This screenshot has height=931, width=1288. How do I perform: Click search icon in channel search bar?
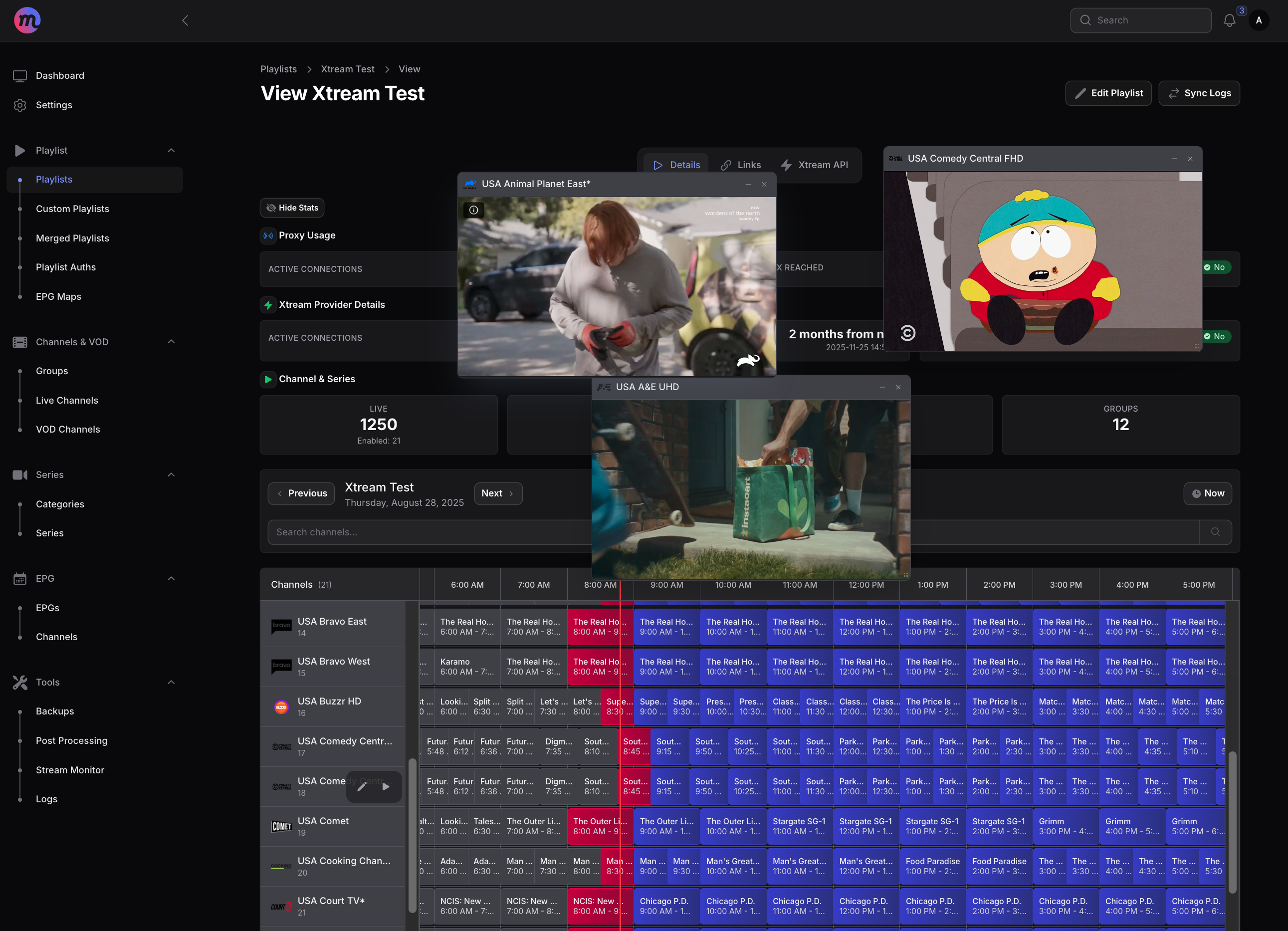coord(1215,532)
